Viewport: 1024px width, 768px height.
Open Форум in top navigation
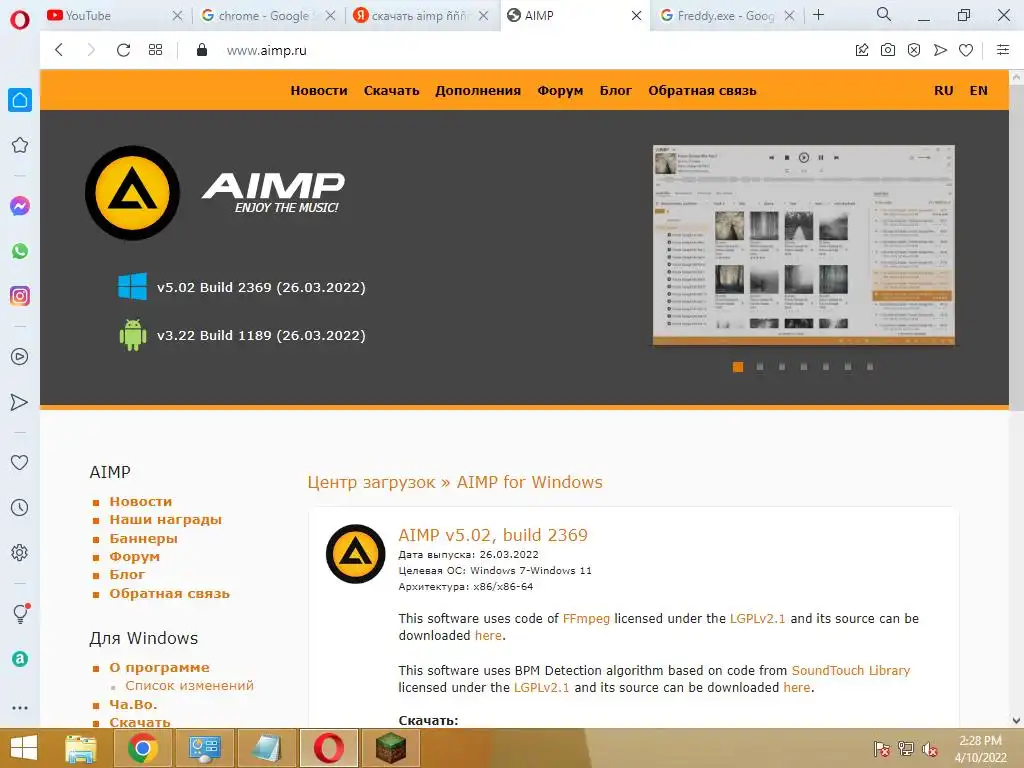point(560,91)
